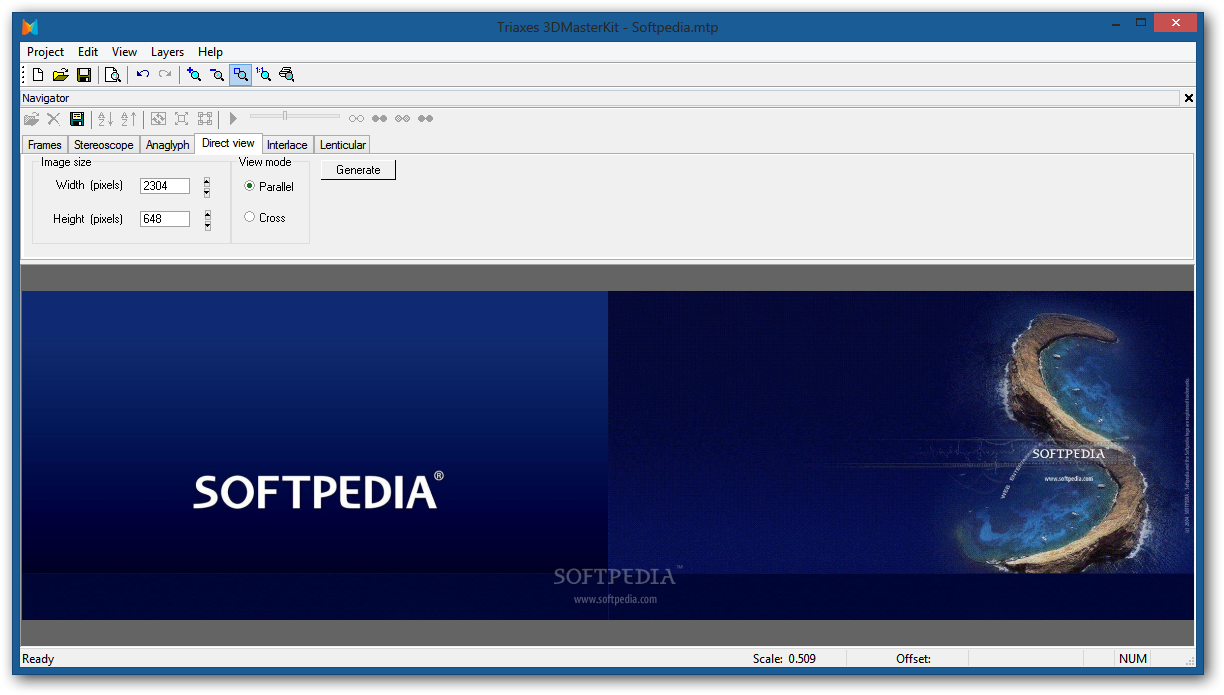Click the double-diamond circles icon
This screenshot has width=1224, height=695.
point(402,119)
